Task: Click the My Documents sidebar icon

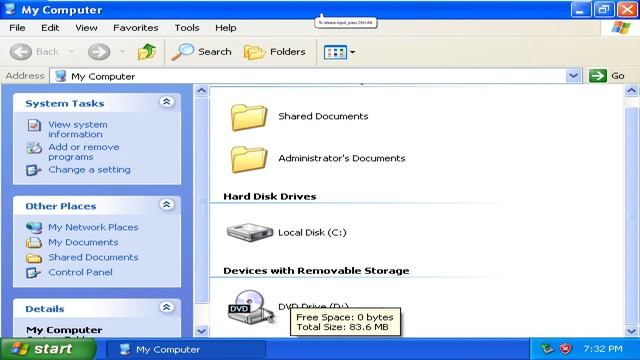Action: pyautogui.click(x=34, y=242)
